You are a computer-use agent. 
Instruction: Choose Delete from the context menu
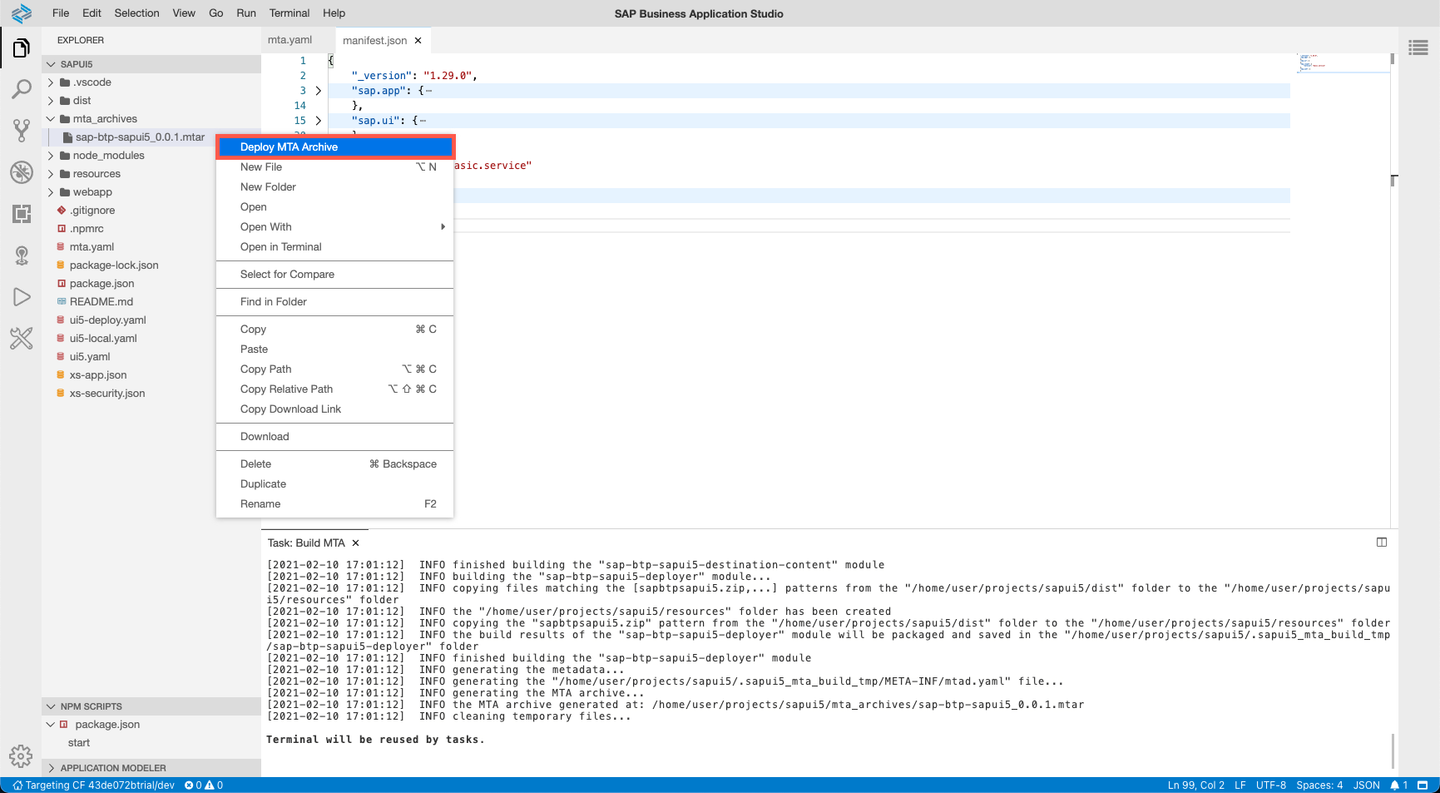click(x=335, y=464)
